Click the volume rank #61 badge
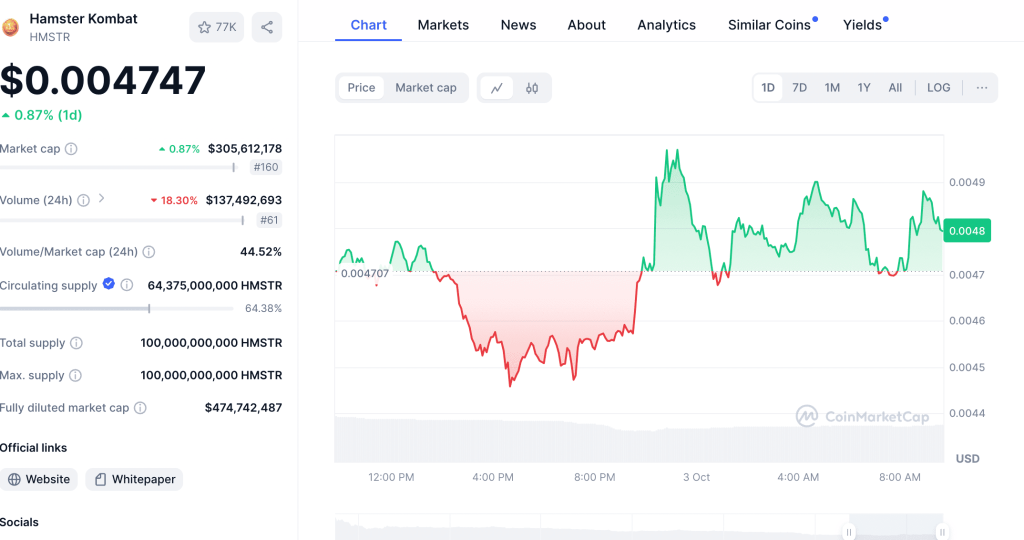This screenshot has height=540, width=1024. tap(269, 220)
